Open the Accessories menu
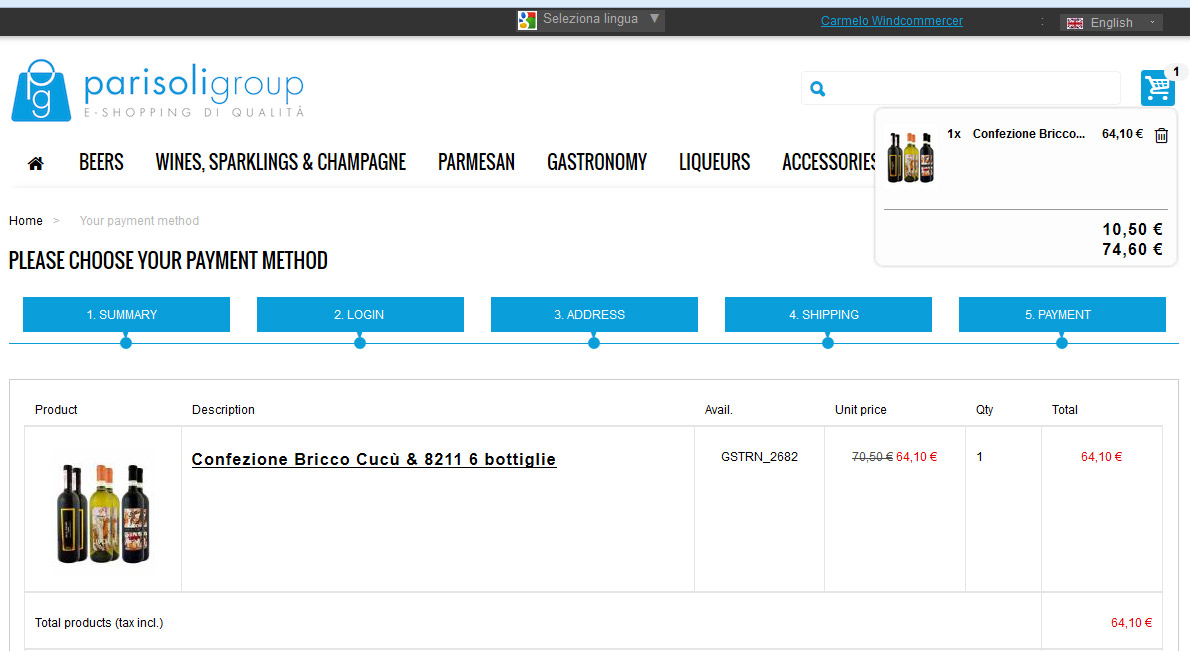The width and height of the screenshot is (1190, 651). pyautogui.click(x=829, y=162)
